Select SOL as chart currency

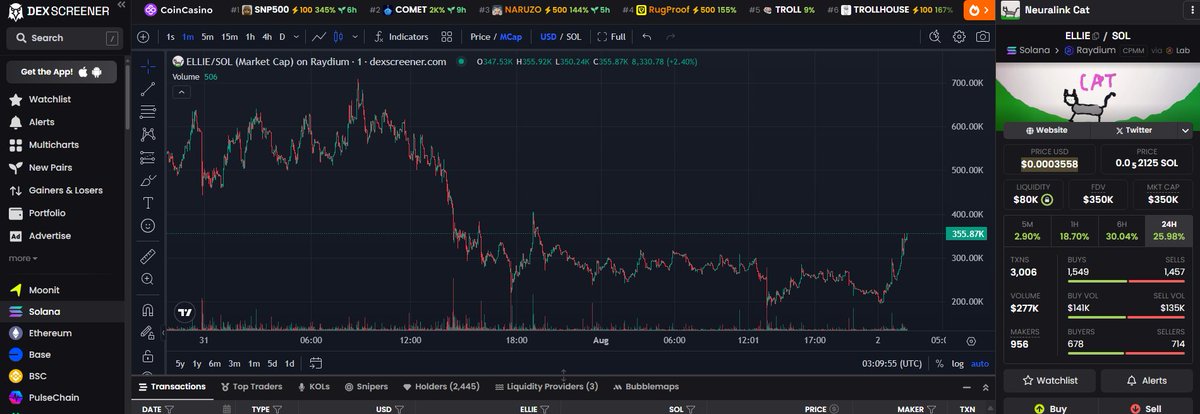[573, 37]
